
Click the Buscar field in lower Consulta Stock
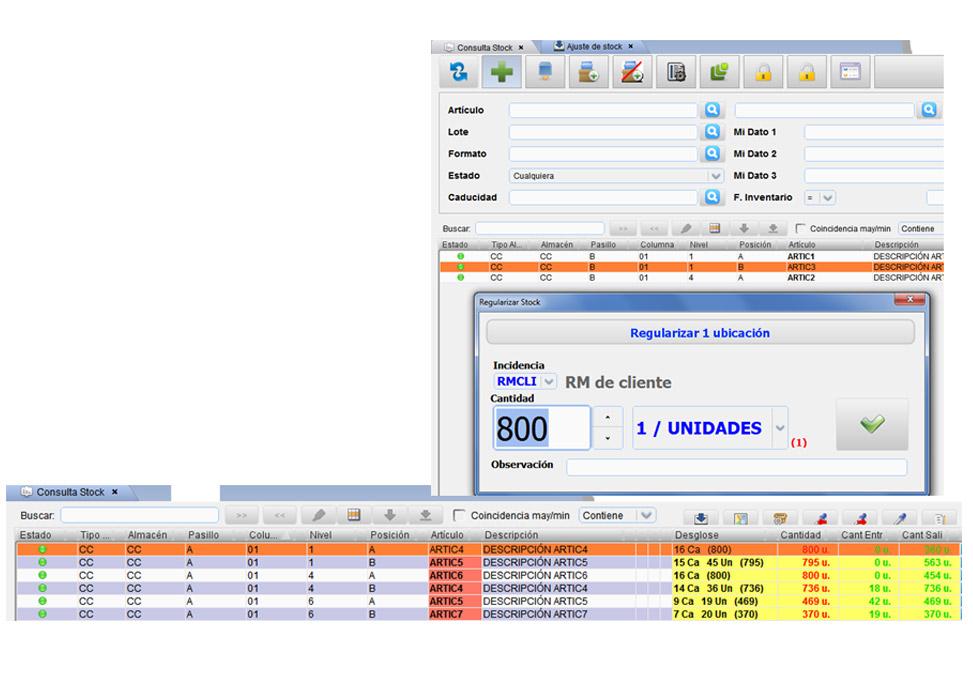tap(140, 515)
